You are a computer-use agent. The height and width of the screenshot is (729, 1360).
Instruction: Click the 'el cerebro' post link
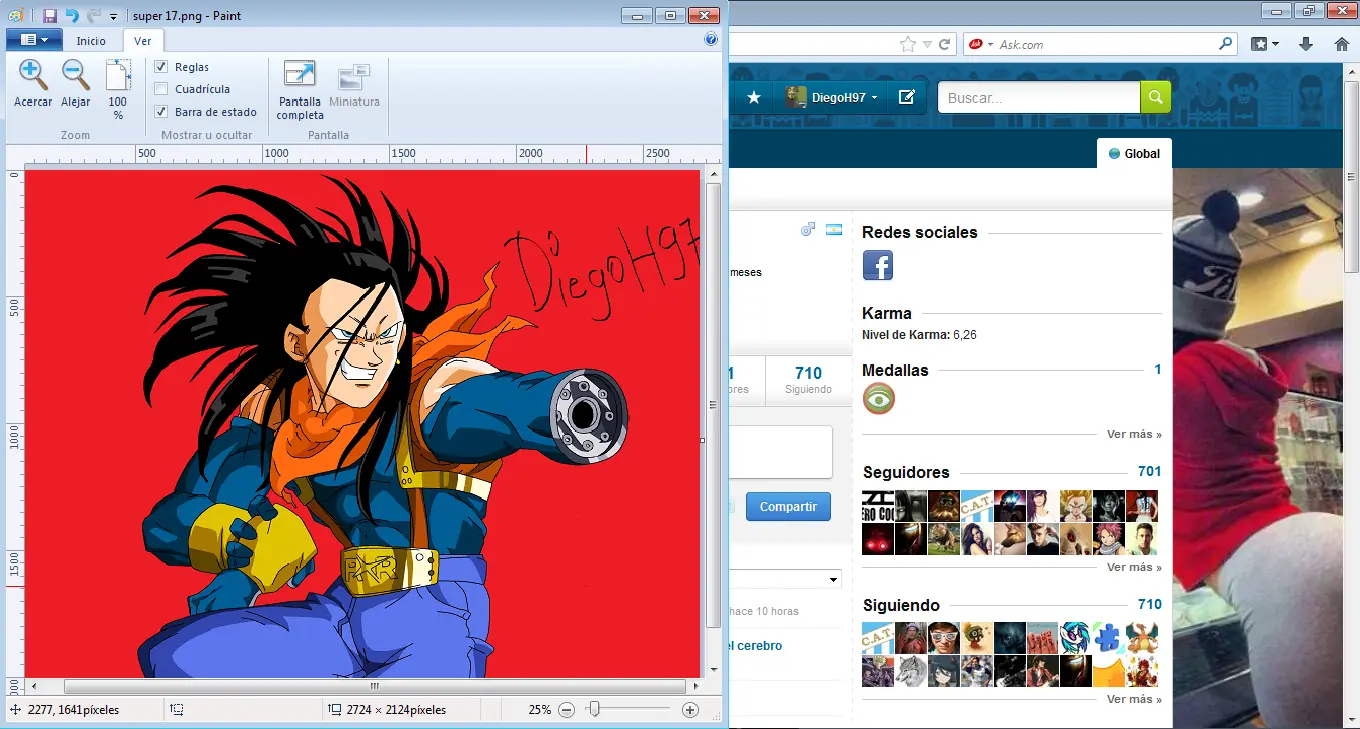[x=757, y=646]
